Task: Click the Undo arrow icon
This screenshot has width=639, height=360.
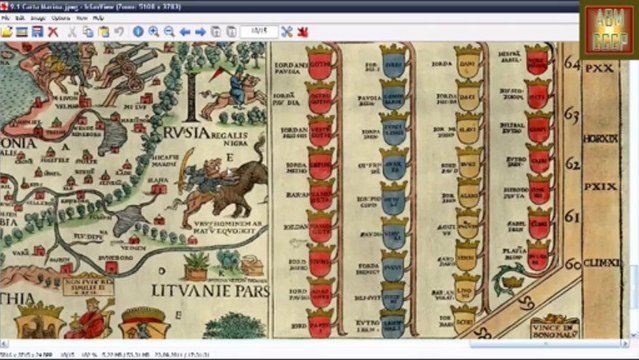Action: pyautogui.click(x=119, y=31)
